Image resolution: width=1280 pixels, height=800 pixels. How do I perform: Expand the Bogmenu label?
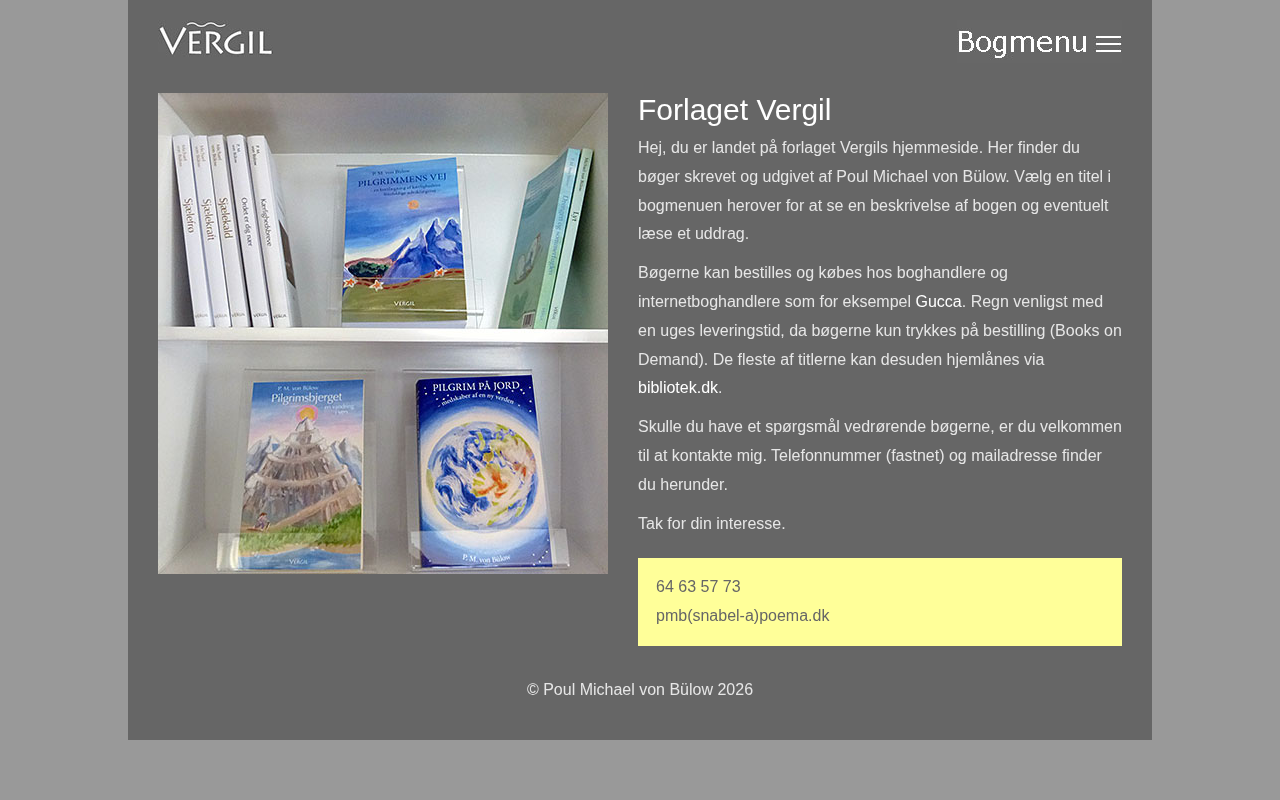(x=1022, y=43)
